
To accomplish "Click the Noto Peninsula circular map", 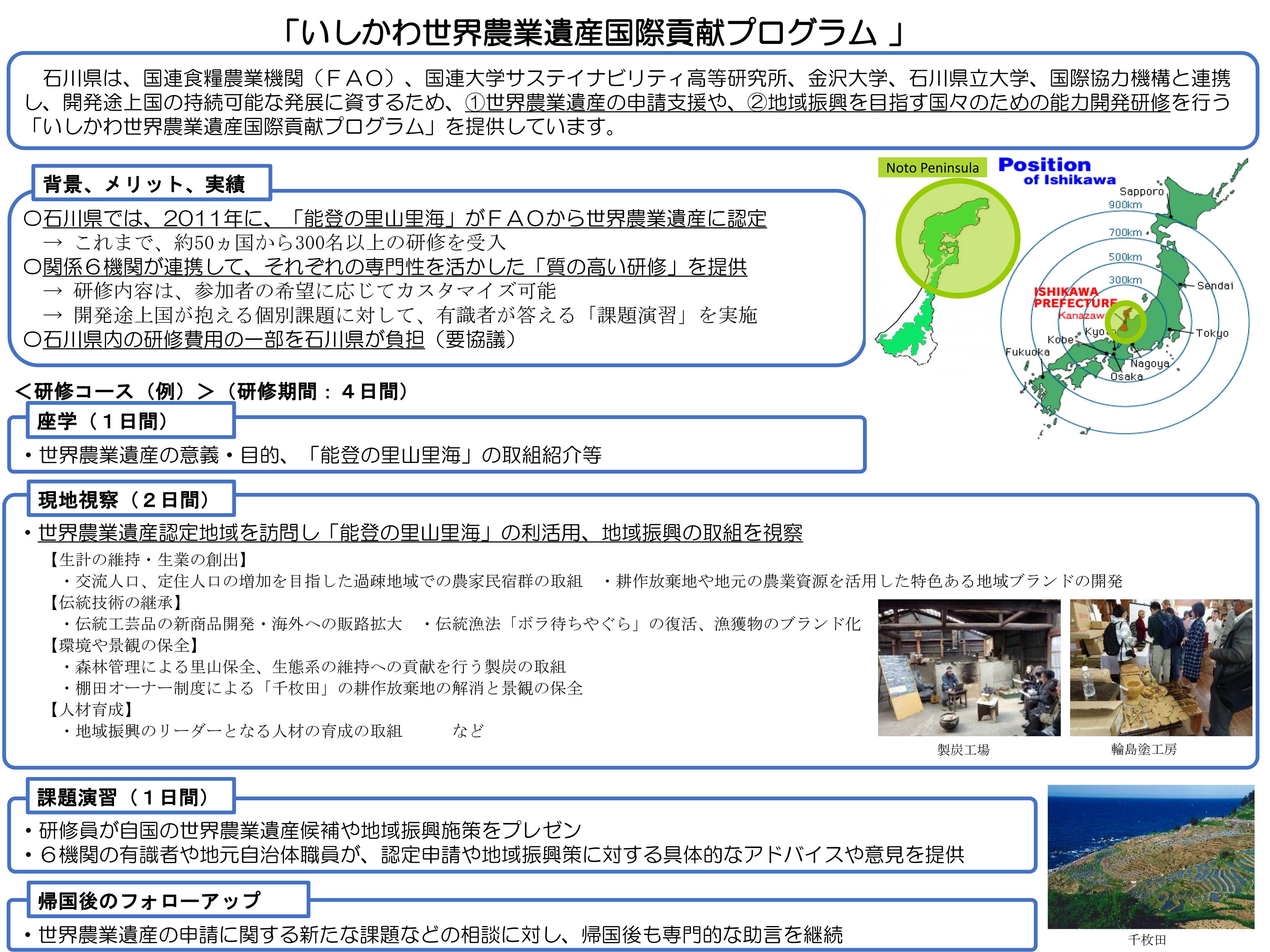I will point(958,238).
